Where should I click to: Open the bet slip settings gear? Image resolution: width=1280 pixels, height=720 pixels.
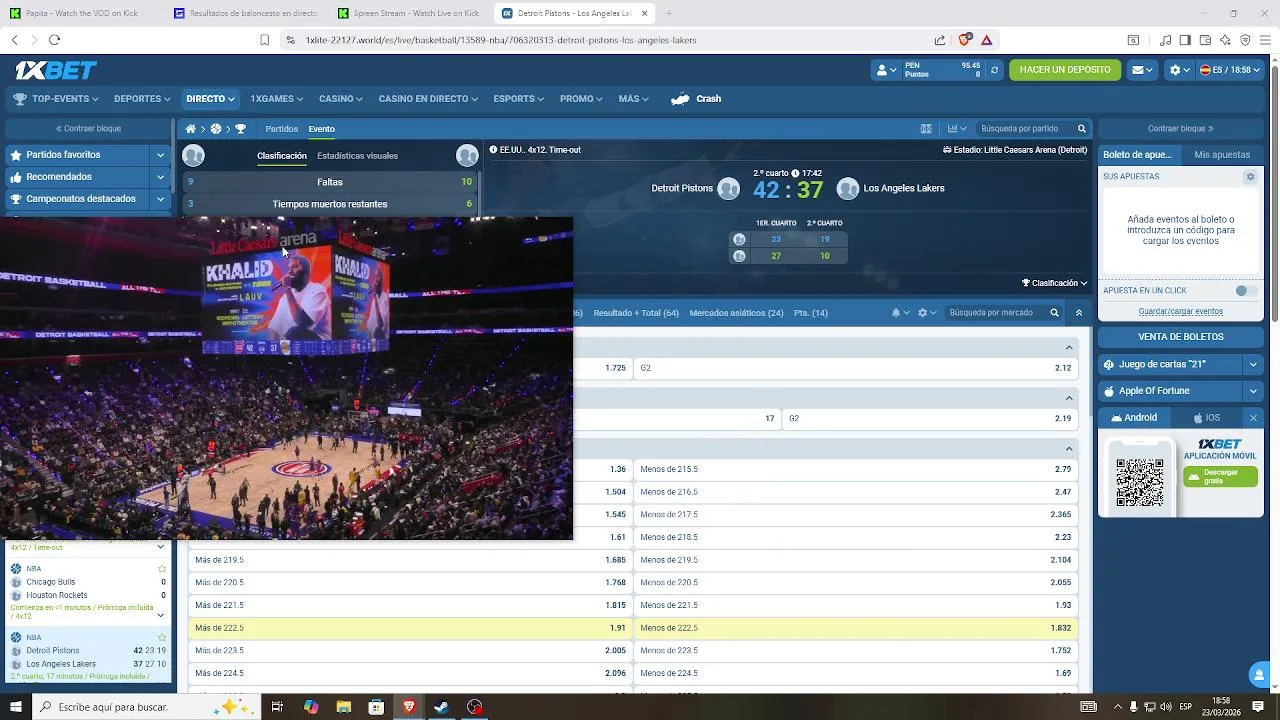[x=1250, y=176]
